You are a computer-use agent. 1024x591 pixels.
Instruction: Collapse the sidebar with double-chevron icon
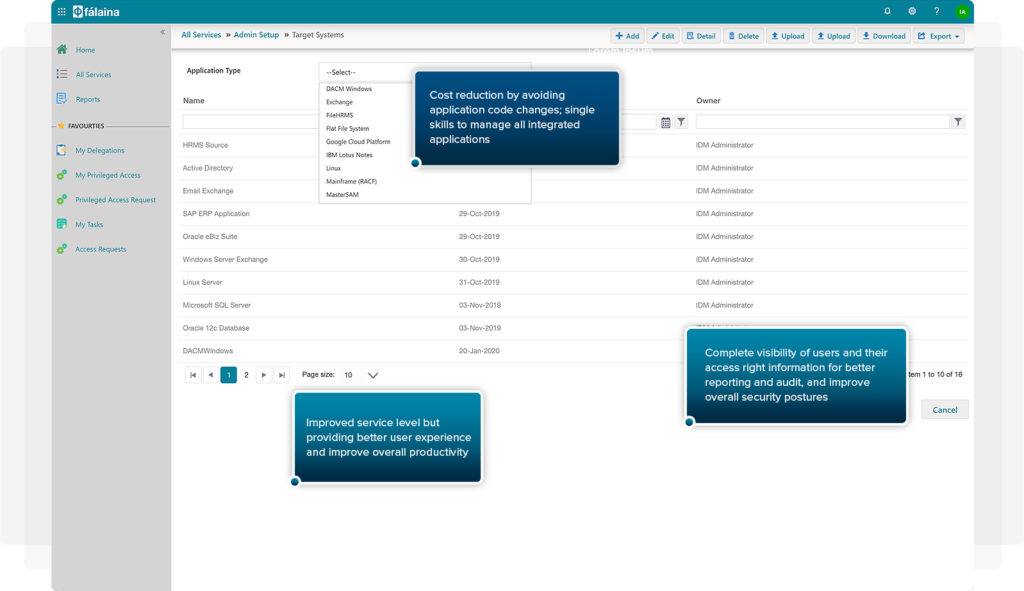click(163, 32)
